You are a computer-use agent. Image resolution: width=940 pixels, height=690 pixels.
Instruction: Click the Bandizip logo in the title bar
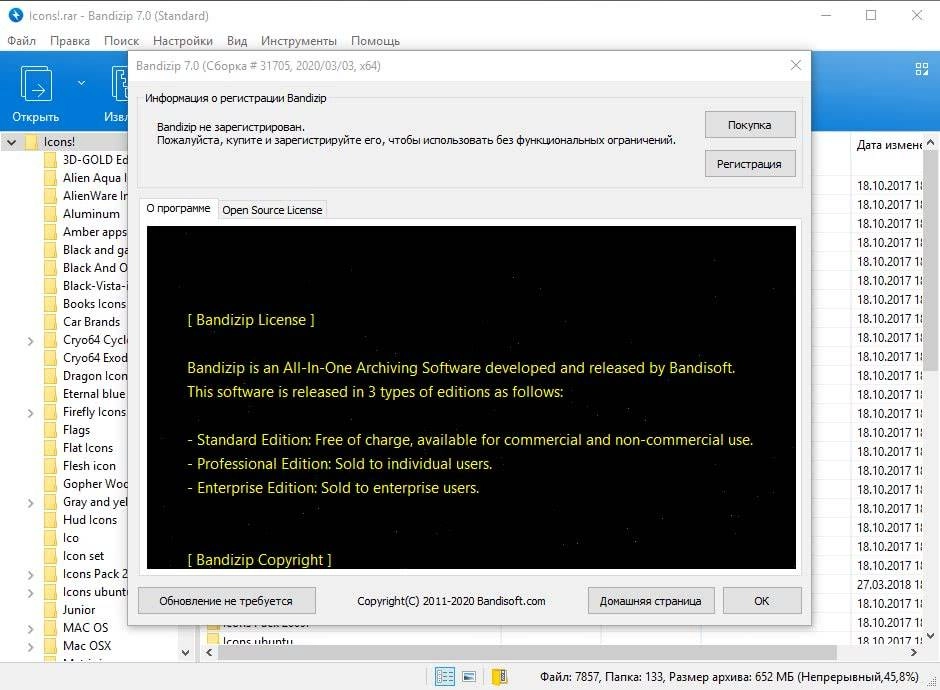tap(16, 15)
